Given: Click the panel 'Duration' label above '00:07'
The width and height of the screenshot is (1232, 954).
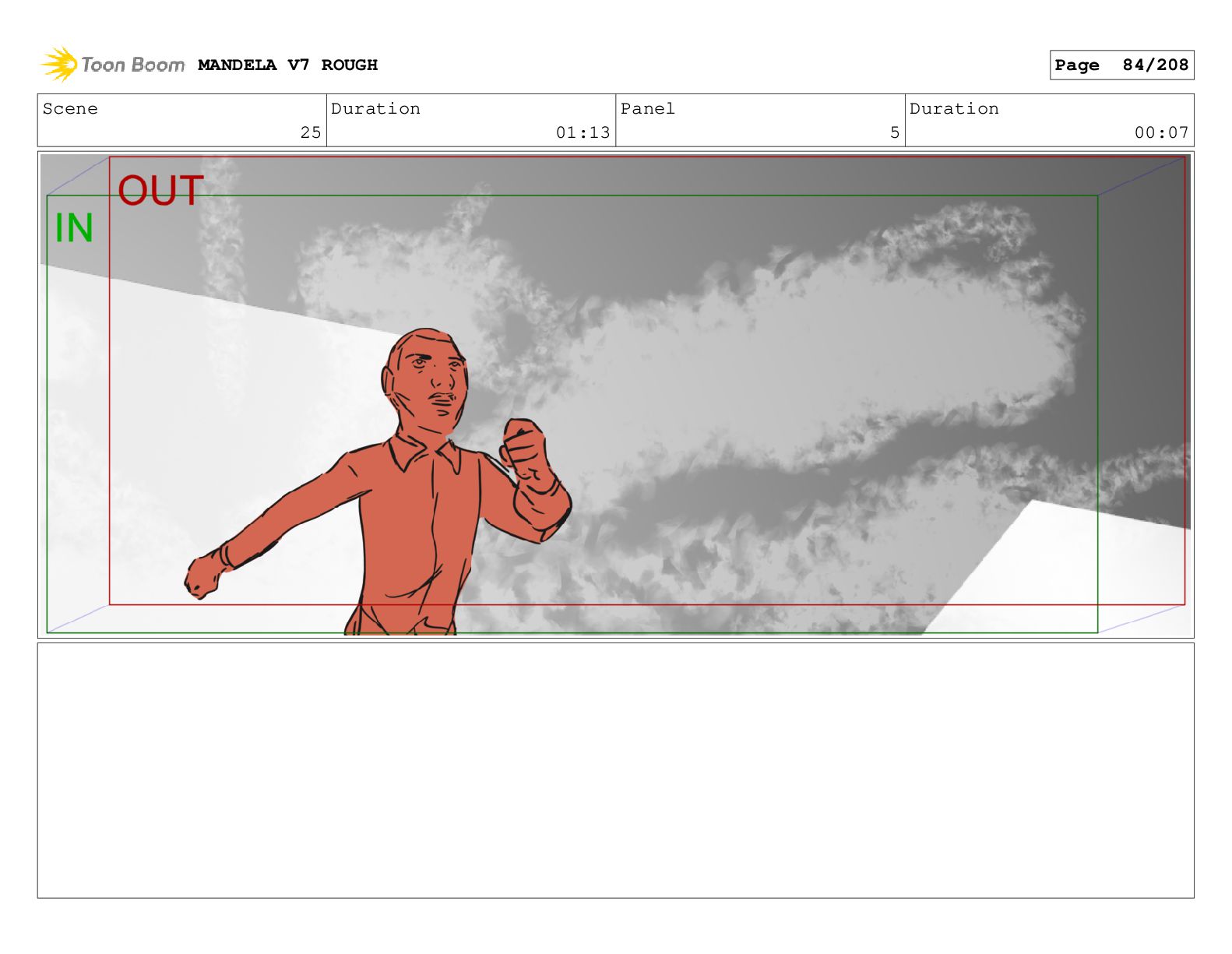Looking at the screenshot, I should (x=954, y=109).
